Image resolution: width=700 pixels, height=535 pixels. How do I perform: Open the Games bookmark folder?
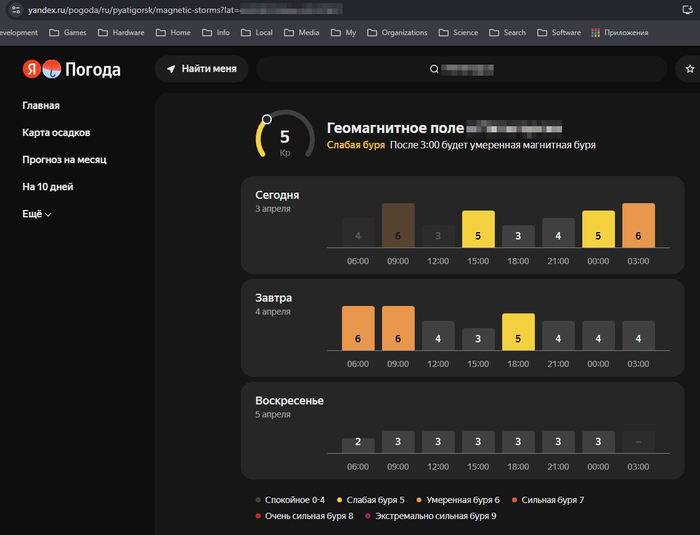68,33
